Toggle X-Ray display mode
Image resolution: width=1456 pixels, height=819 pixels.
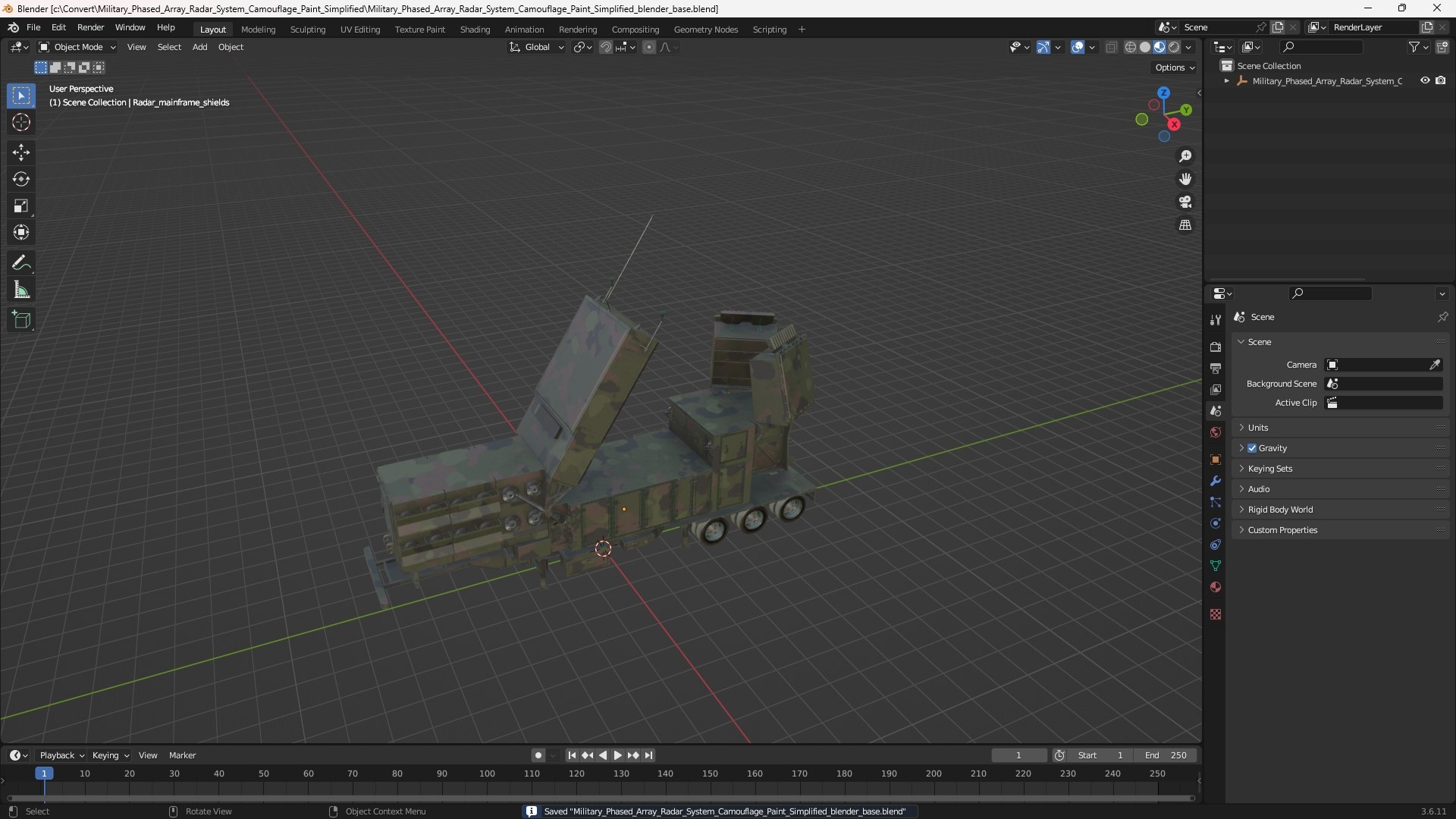coord(1112,47)
